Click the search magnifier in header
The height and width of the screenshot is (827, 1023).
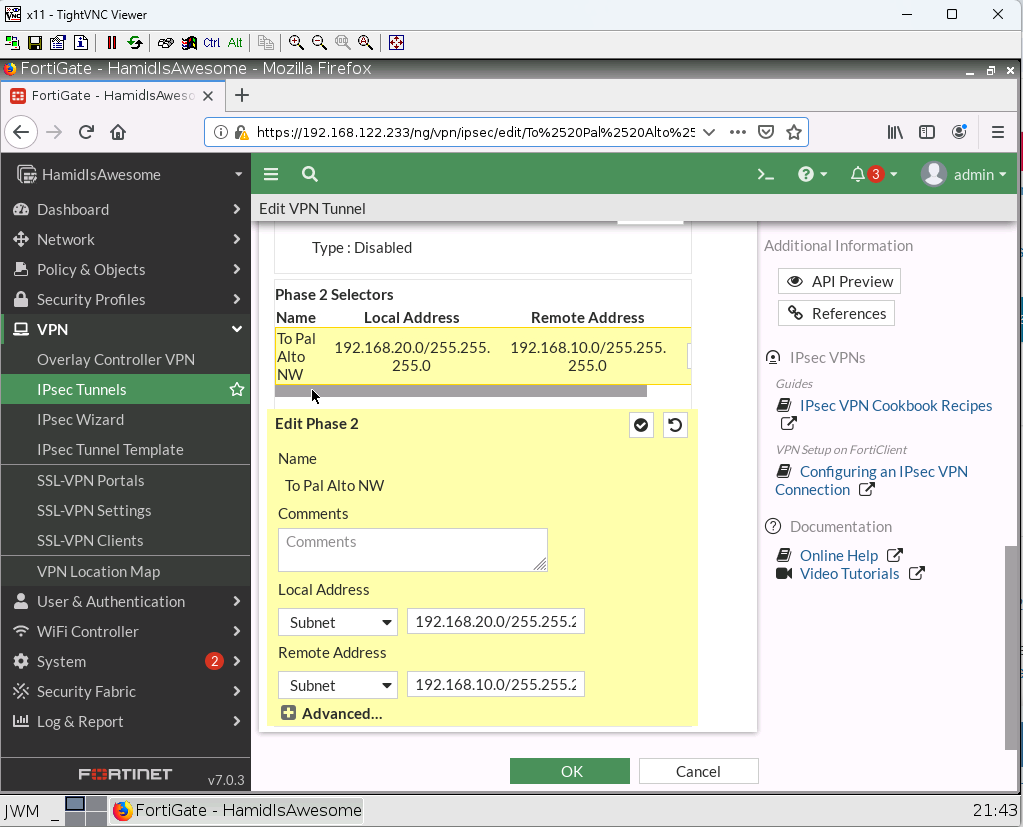tap(310, 174)
